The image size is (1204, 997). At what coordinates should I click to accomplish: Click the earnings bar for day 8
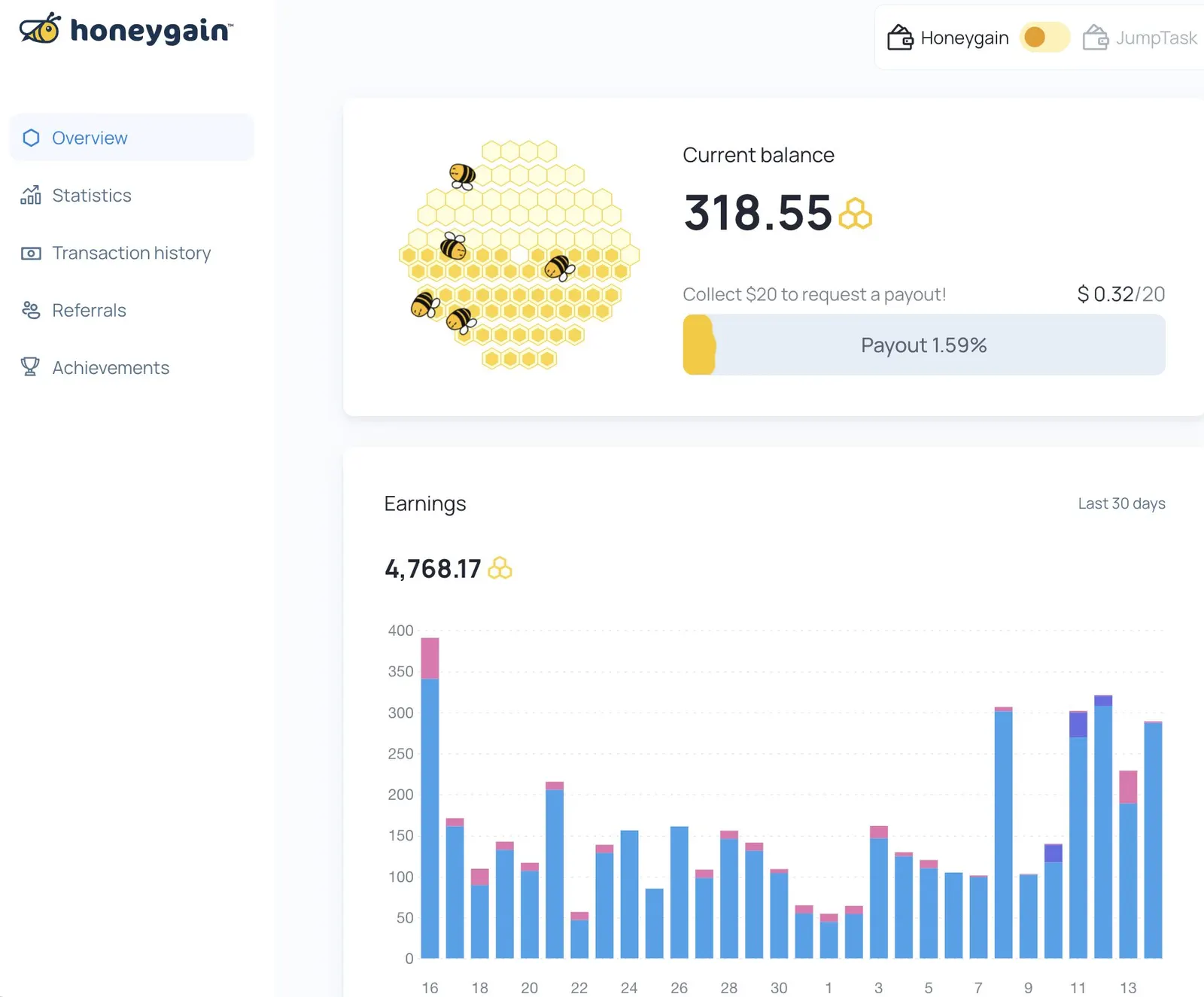coord(1003,832)
